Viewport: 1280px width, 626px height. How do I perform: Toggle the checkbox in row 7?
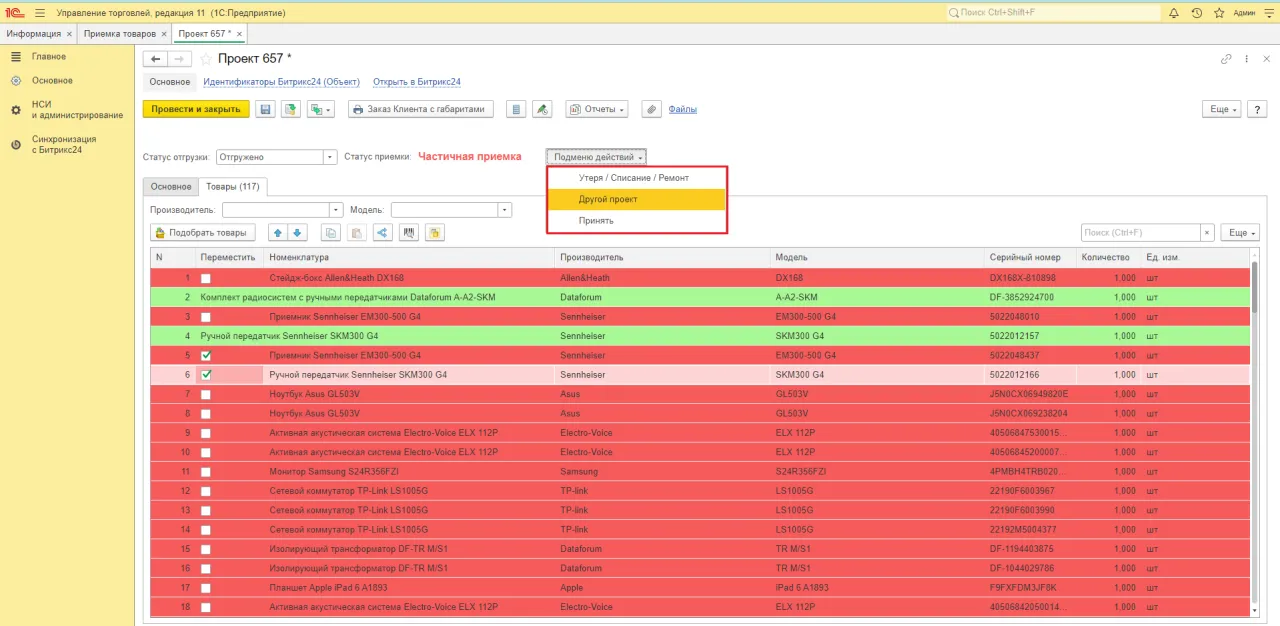coord(206,394)
